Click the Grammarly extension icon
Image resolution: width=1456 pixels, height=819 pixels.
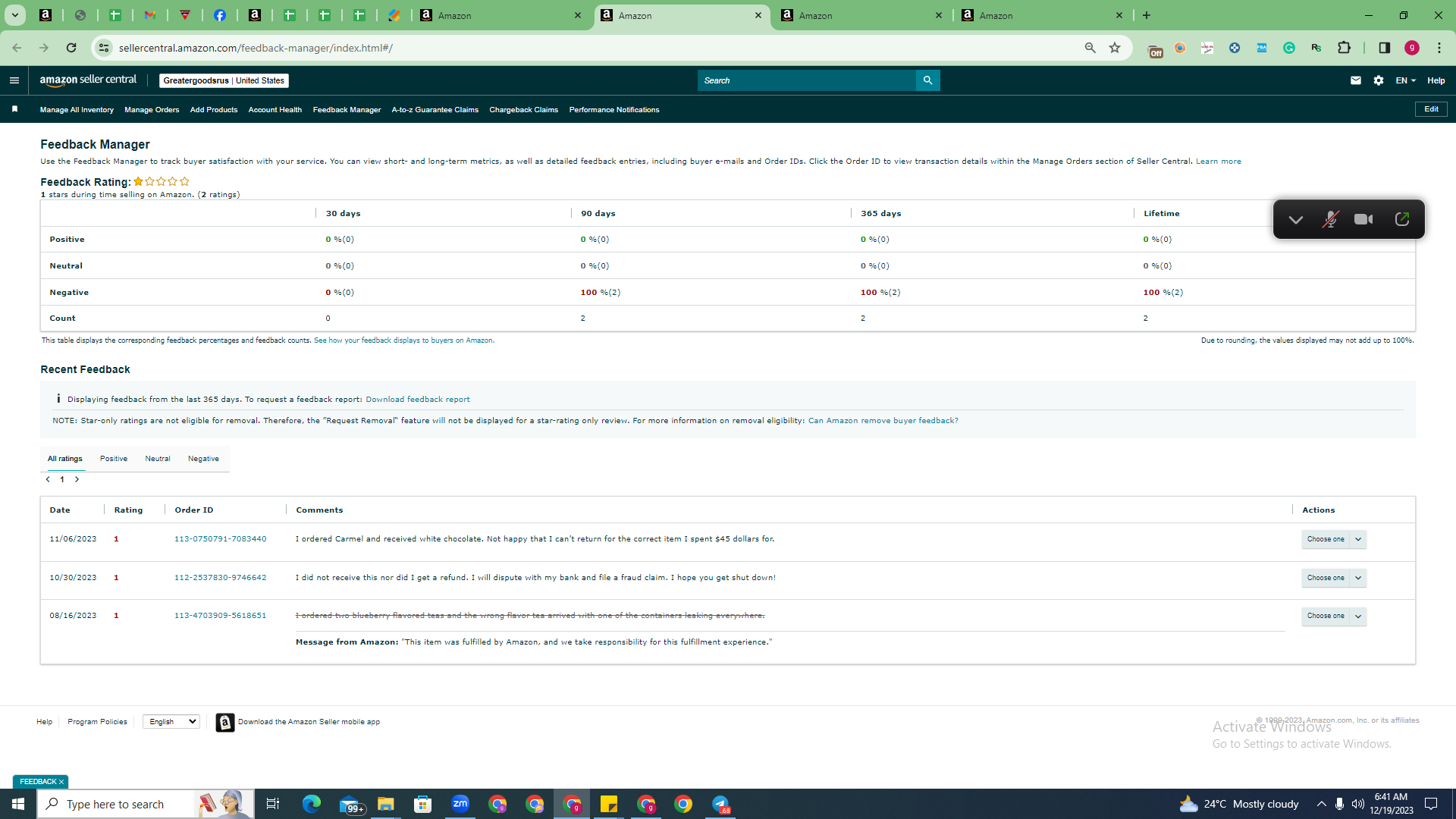[x=1289, y=48]
